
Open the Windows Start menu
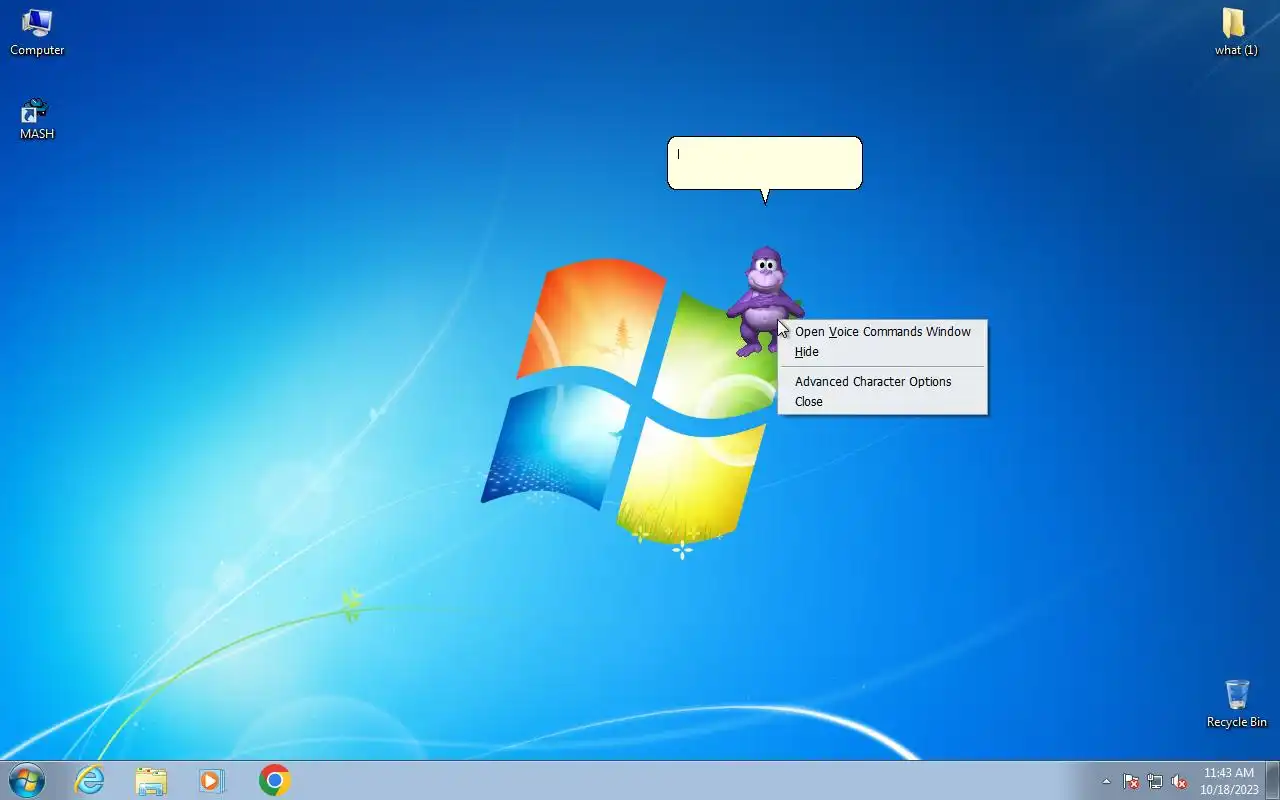click(x=26, y=780)
